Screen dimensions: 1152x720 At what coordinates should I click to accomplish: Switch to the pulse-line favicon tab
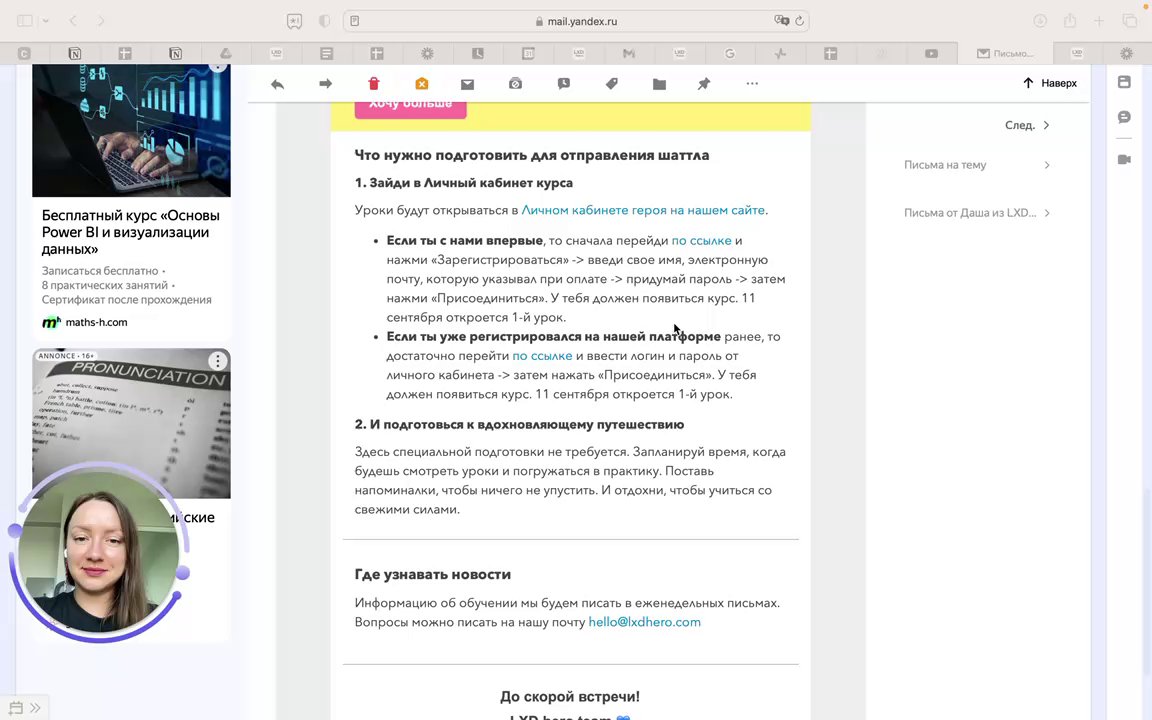pyautogui.click(x=780, y=53)
